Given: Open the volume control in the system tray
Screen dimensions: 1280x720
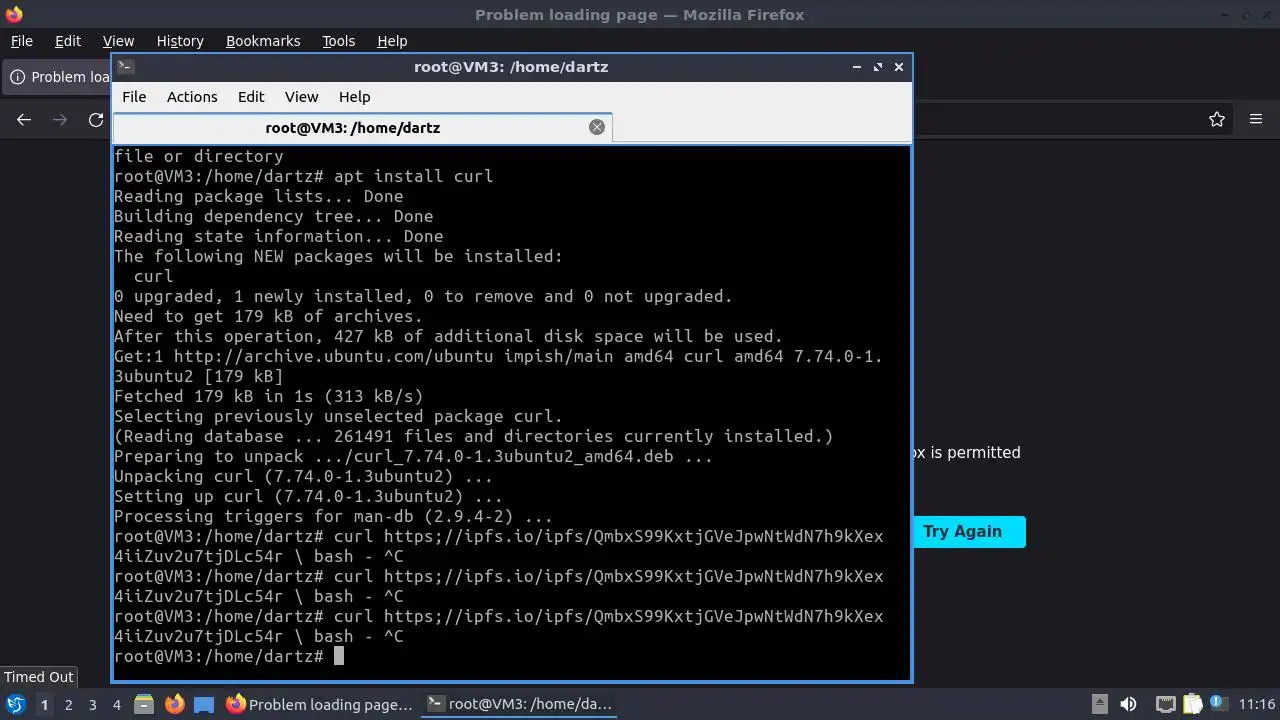Looking at the screenshot, I should pos(1128,705).
